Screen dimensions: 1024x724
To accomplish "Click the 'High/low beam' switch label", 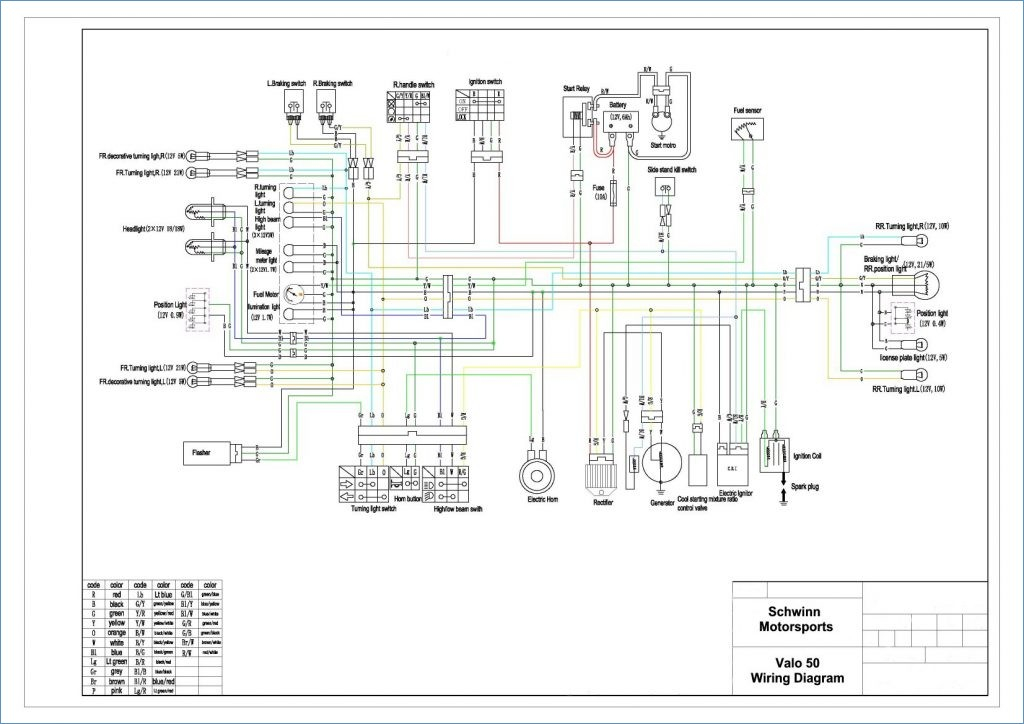I will 458,509.
